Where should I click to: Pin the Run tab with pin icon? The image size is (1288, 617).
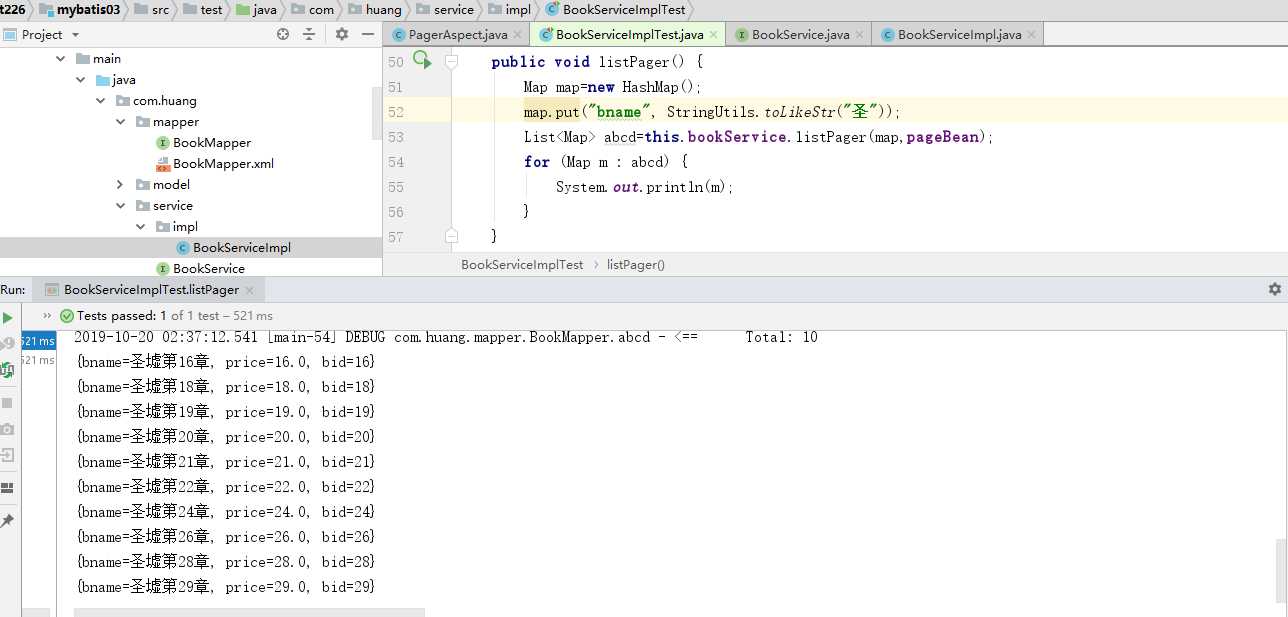tap(7, 521)
